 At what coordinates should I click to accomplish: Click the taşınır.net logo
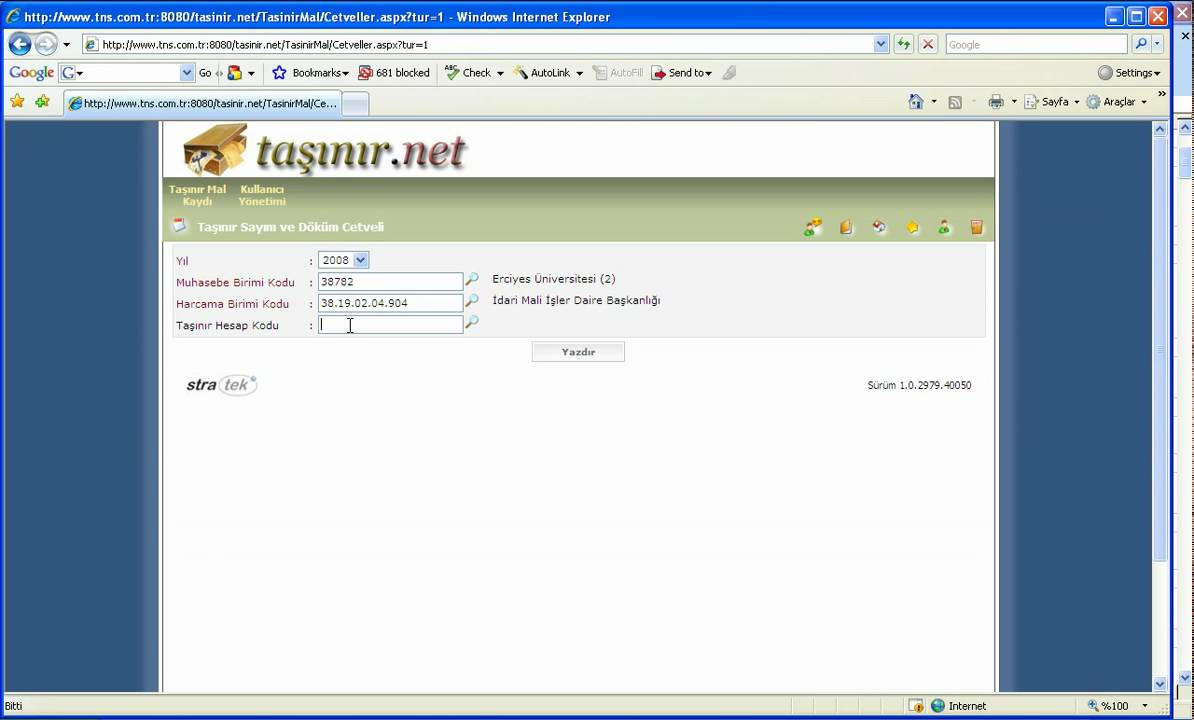point(325,150)
